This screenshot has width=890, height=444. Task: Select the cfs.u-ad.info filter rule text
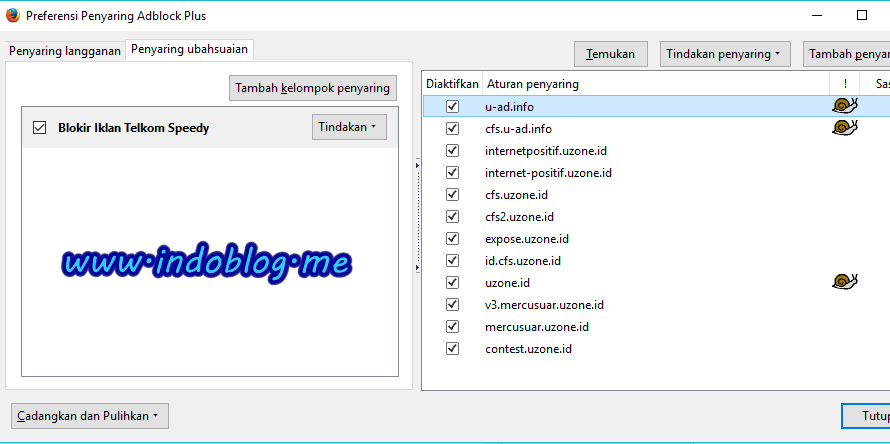518,129
